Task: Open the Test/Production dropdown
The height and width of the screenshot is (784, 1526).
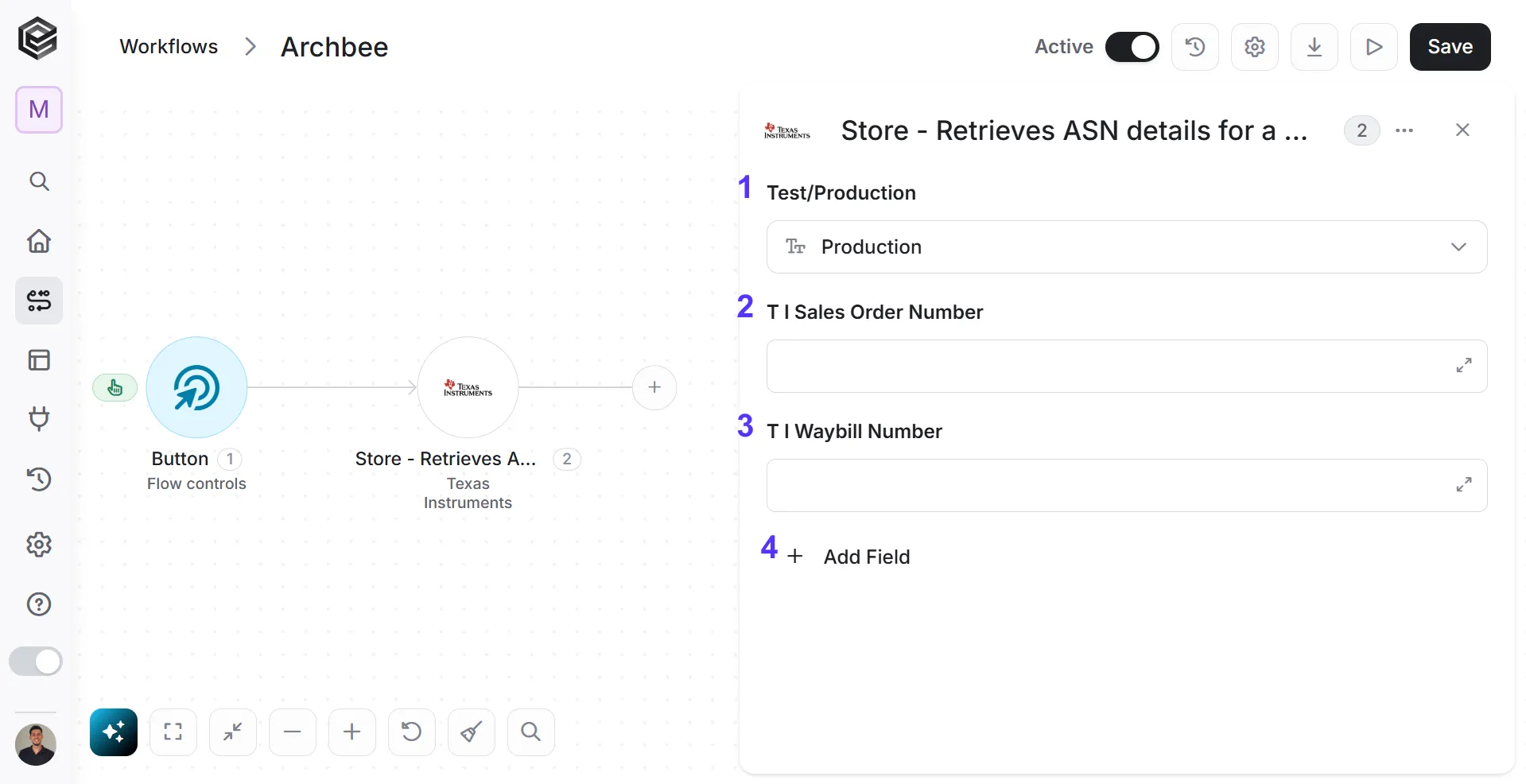Action: [1127, 246]
